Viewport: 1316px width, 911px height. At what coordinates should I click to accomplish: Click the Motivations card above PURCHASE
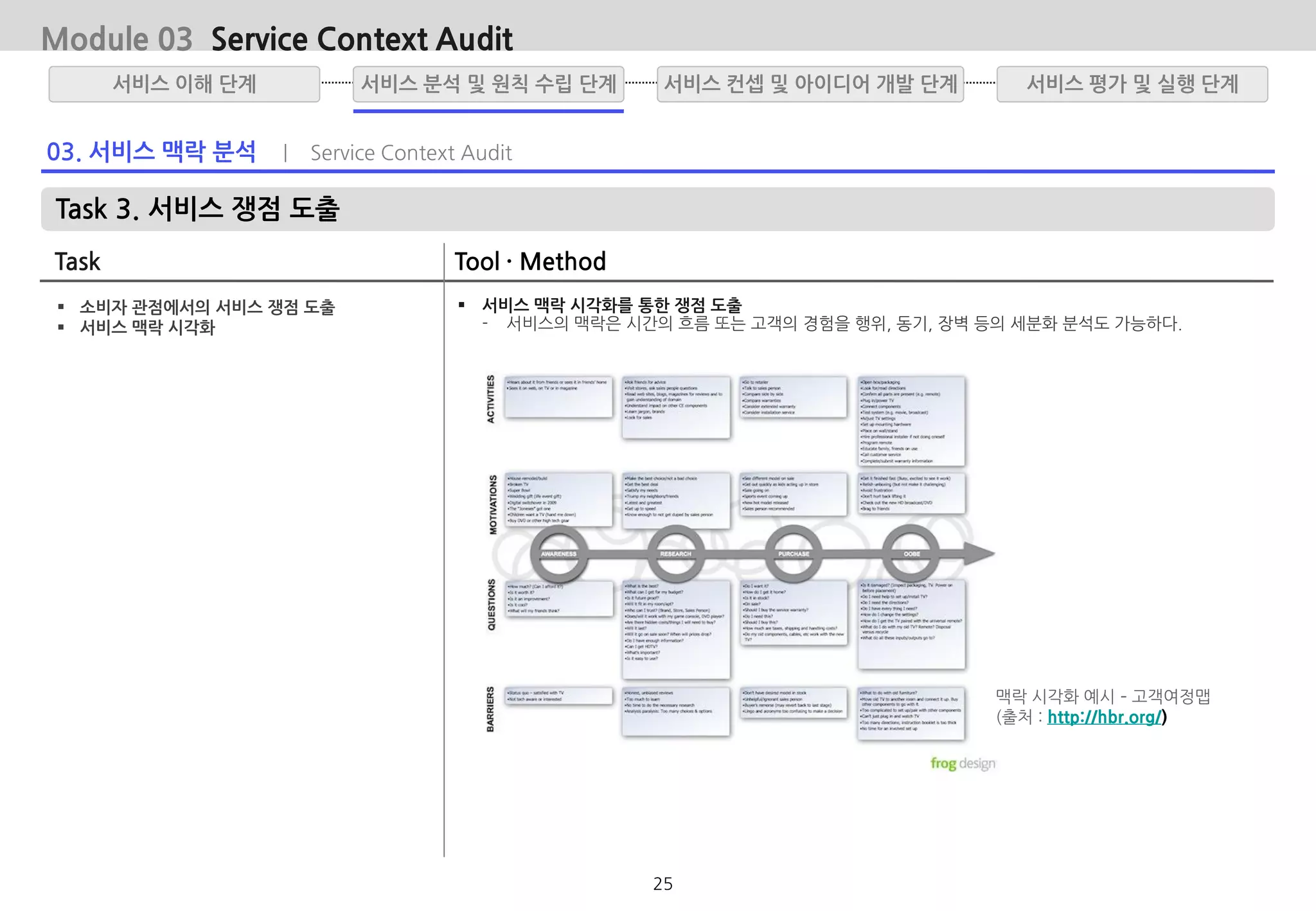794,493
